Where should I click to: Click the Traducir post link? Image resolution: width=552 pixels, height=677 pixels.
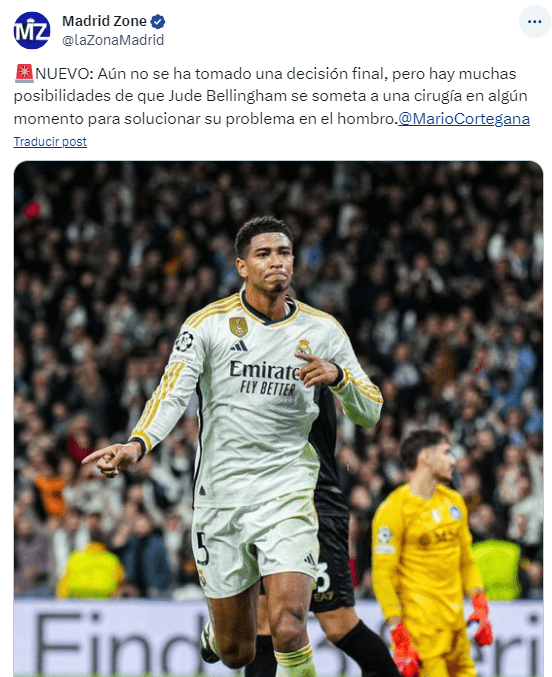pos(50,142)
